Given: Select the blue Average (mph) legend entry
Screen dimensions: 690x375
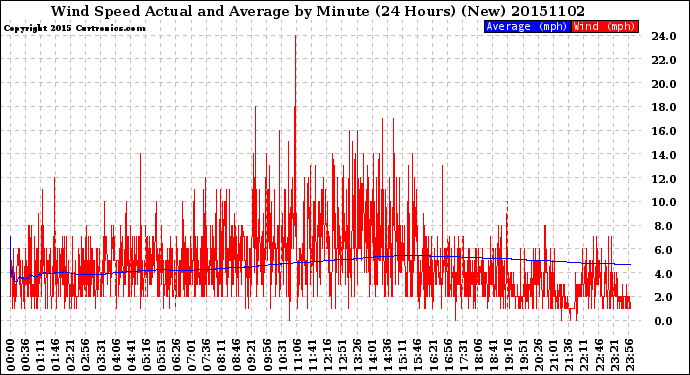Looking at the screenshot, I should 527,26.
